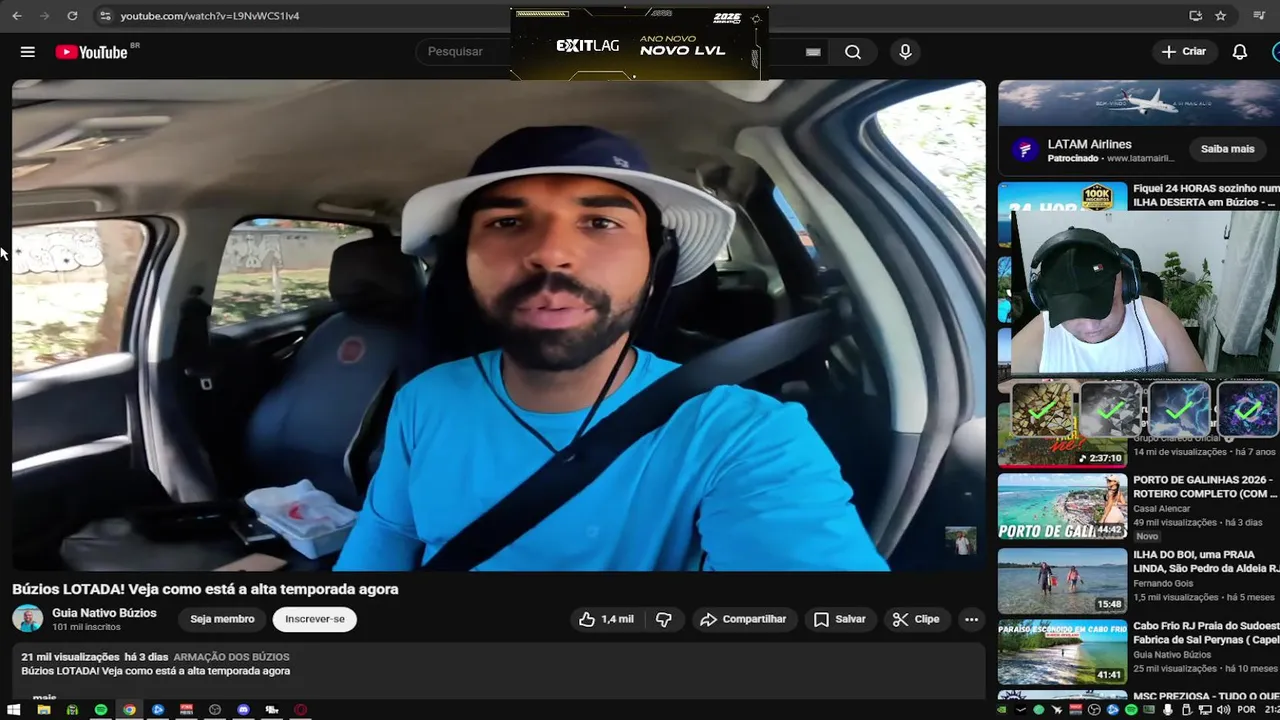Click the Seja membro button
Viewport: 1280px width, 720px height.
click(222, 619)
